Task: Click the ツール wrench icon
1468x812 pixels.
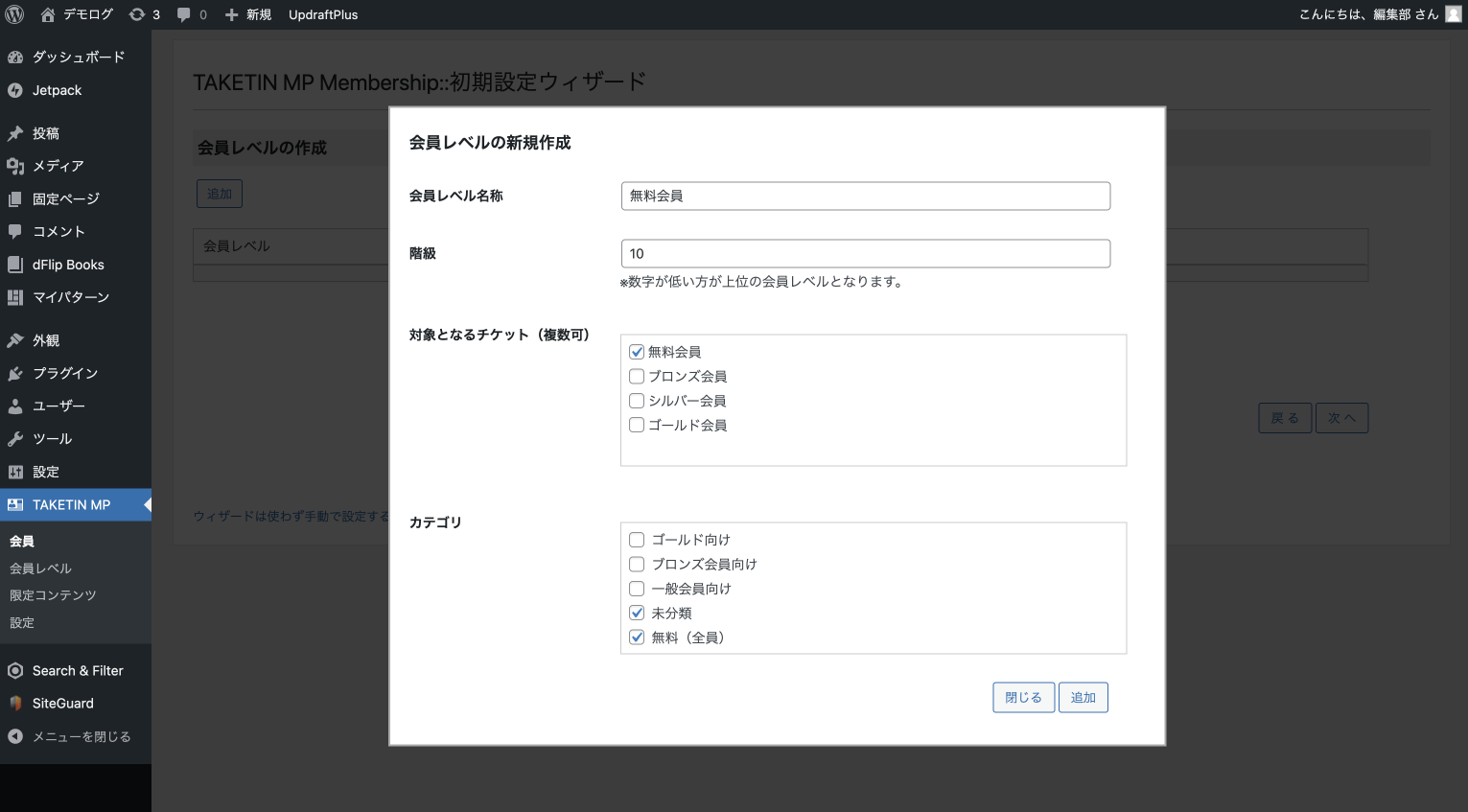Action: pyautogui.click(x=15, y=438)
